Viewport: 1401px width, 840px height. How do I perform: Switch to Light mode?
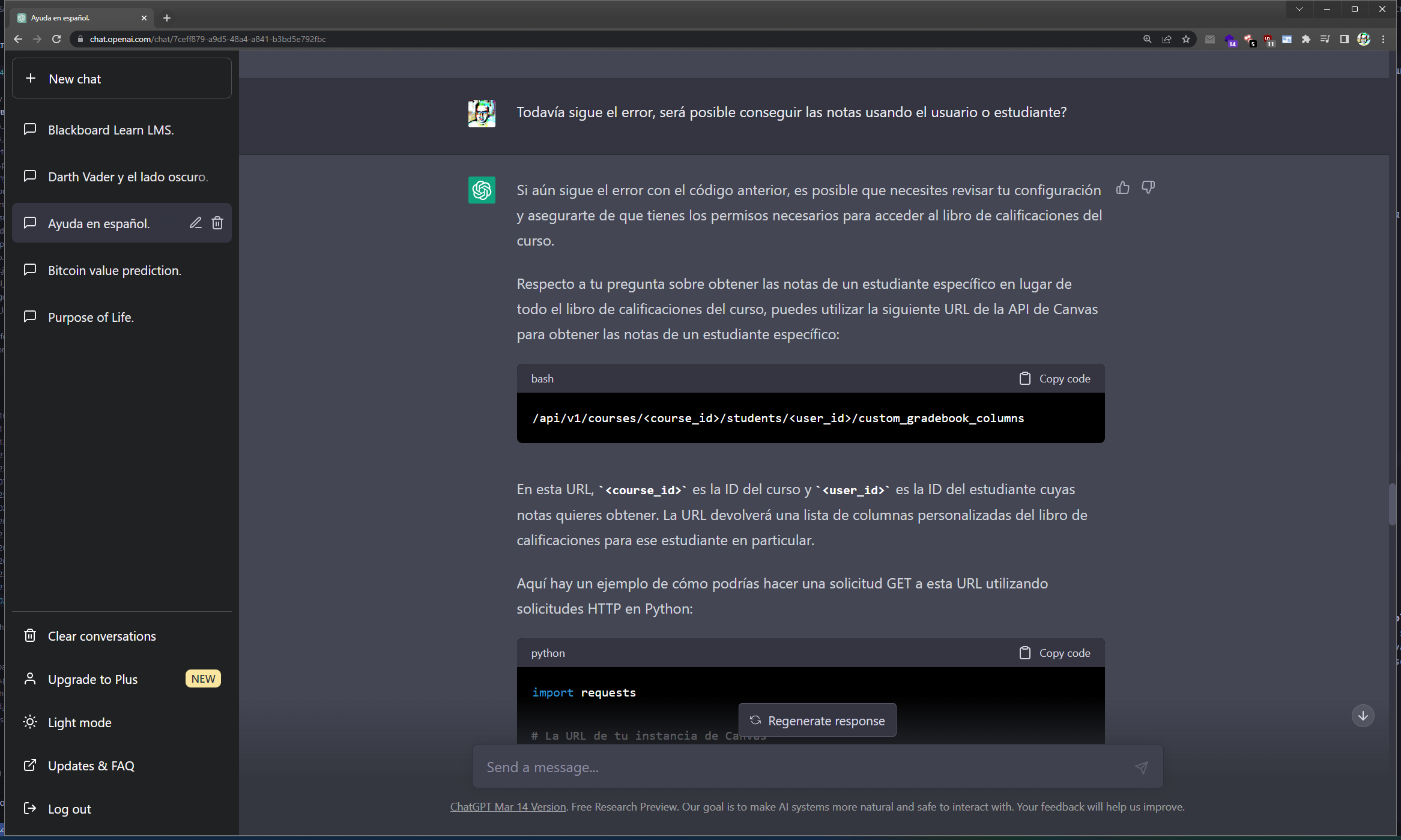click(x=79, y=722)
